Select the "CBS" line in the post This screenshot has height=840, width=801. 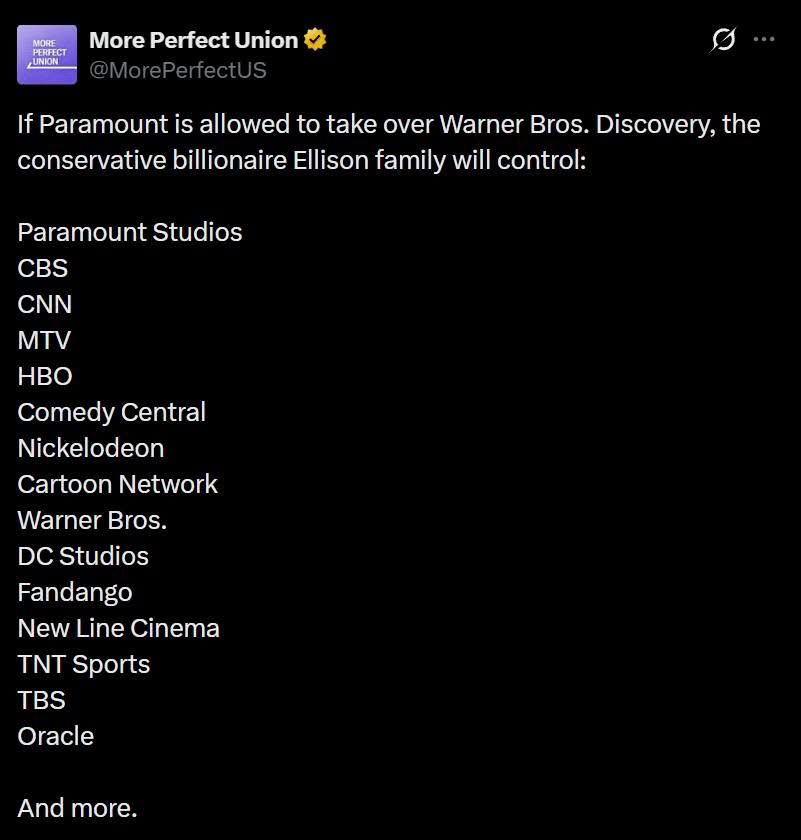click(x=43, y=268)
